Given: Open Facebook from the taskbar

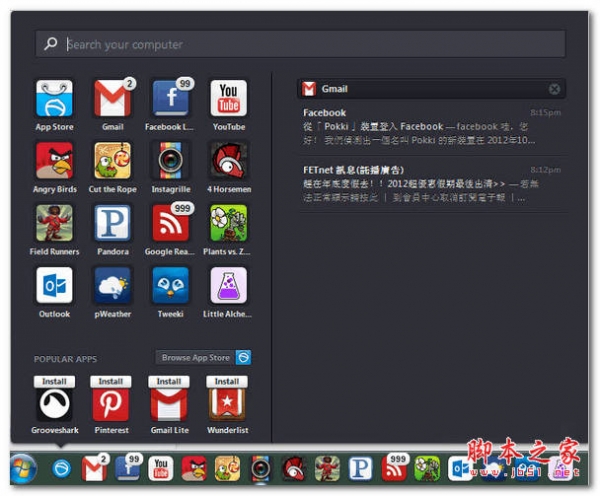Looking at the screenshot, I should [128, 469].
